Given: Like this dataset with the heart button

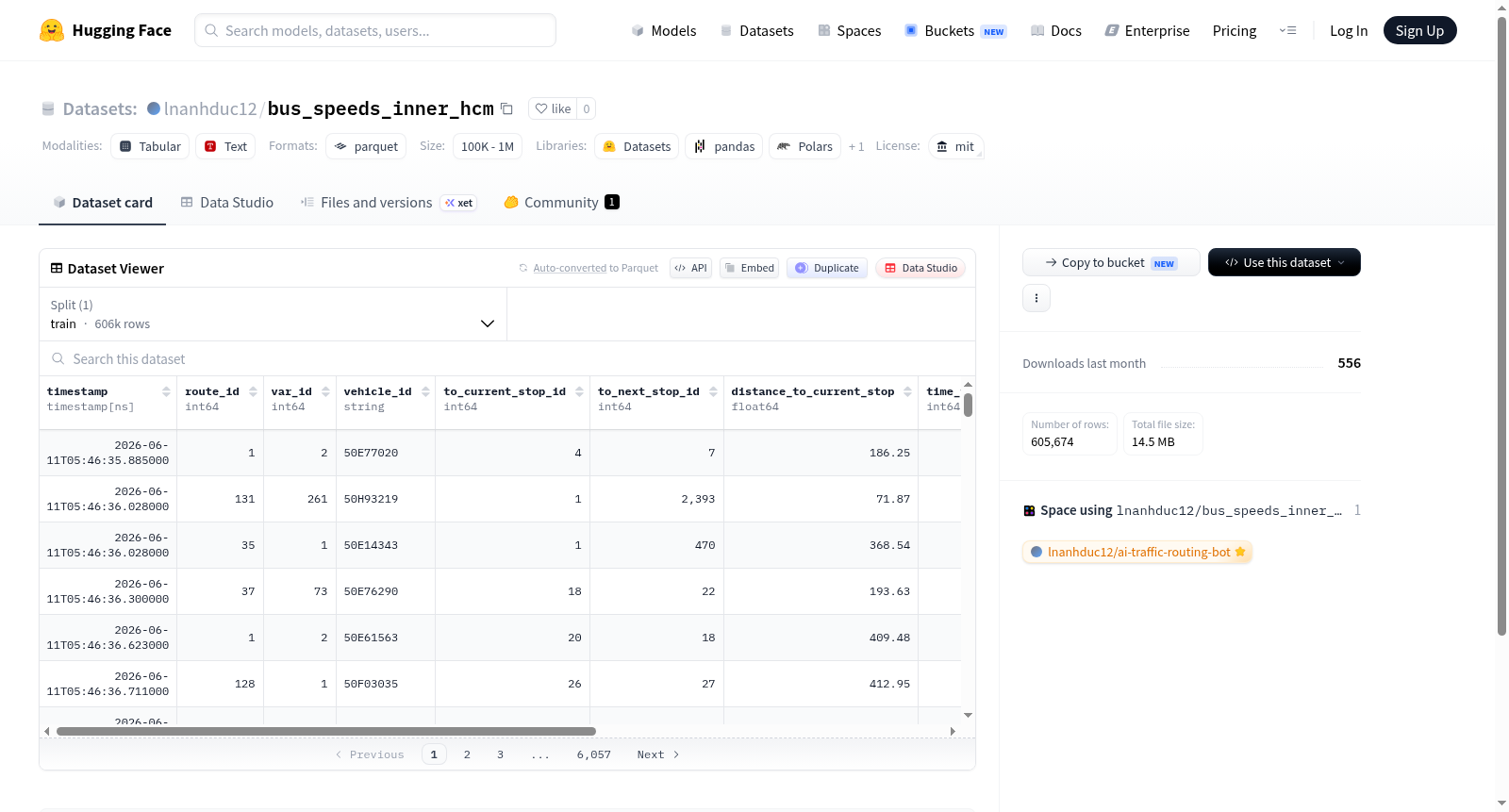Looking at the screenshot, I should click(x=553, y=108).
